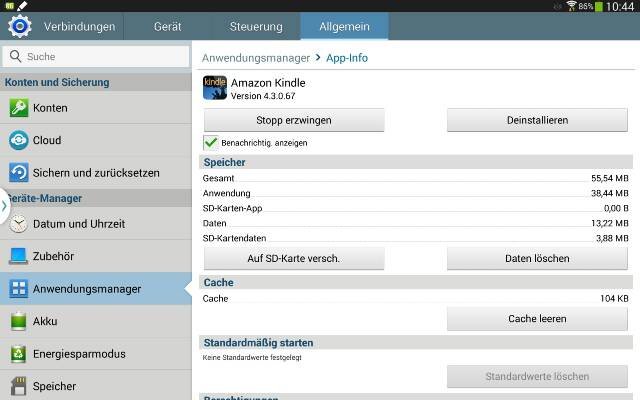Viewport: 640px width, 400px height.
Task: Tap the Cache leeren button
Action: pyautogui.click(x=537, y=318)
